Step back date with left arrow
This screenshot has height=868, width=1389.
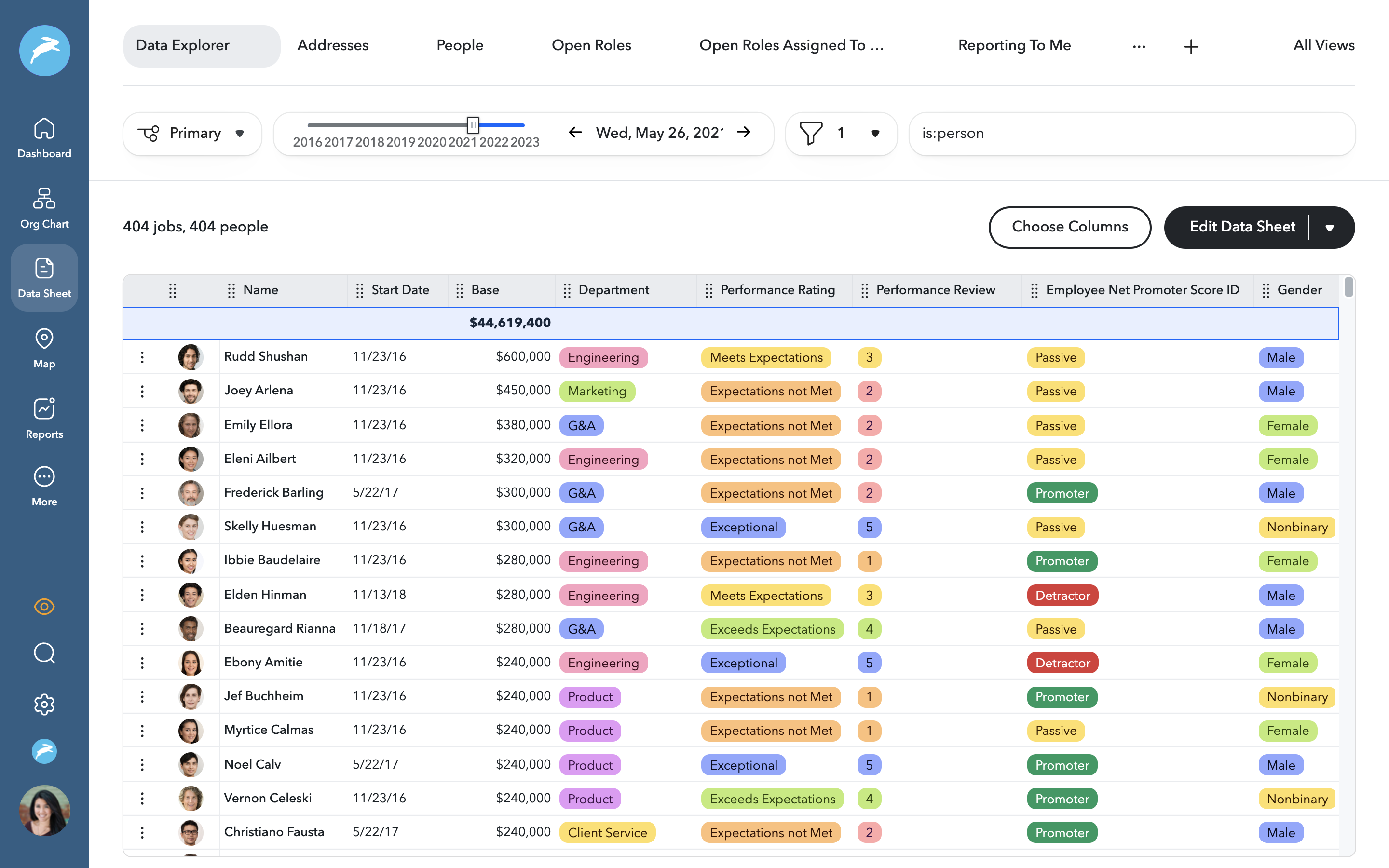(x=575, y=133)
